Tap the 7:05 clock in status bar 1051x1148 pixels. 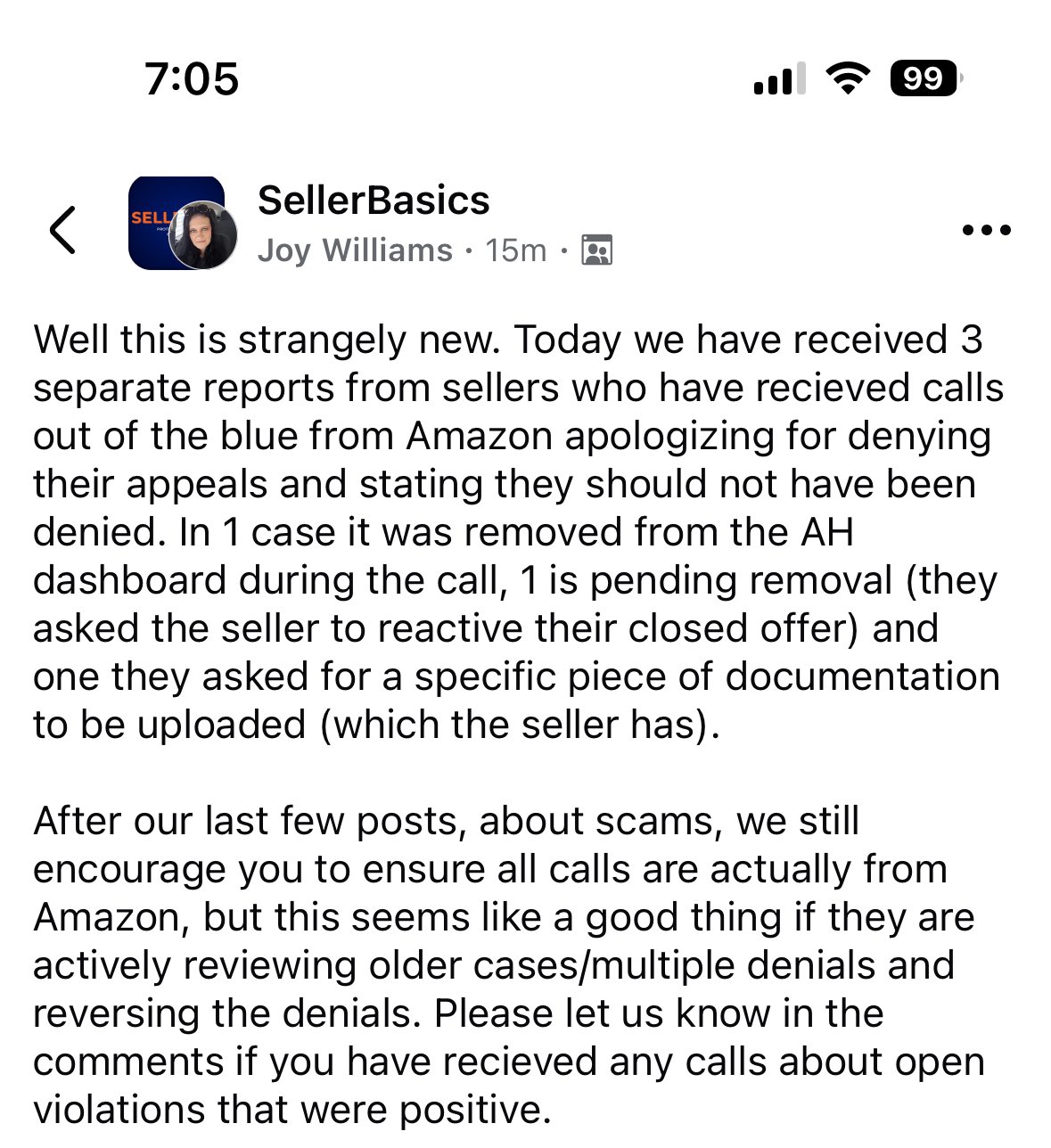pyautogui.click(x=192, y=78)
